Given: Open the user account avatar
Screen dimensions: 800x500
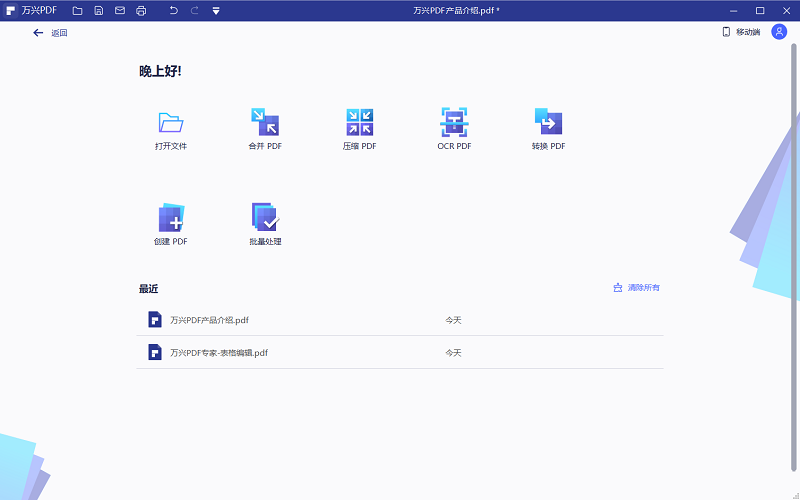Looking at the screenshot, I should (x=779, y=32).
